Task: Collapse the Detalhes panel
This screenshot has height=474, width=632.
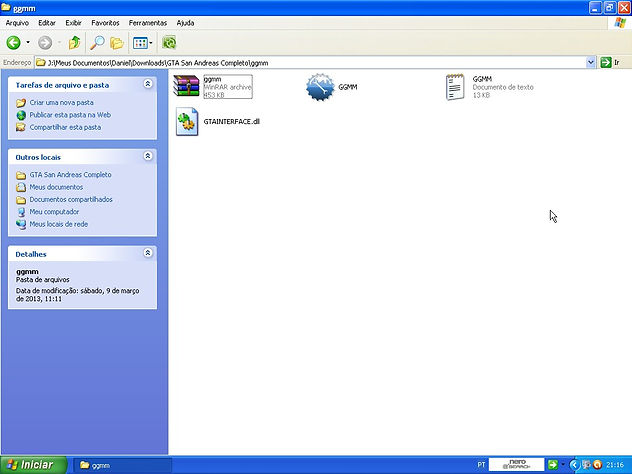Action: coord(148,253)
